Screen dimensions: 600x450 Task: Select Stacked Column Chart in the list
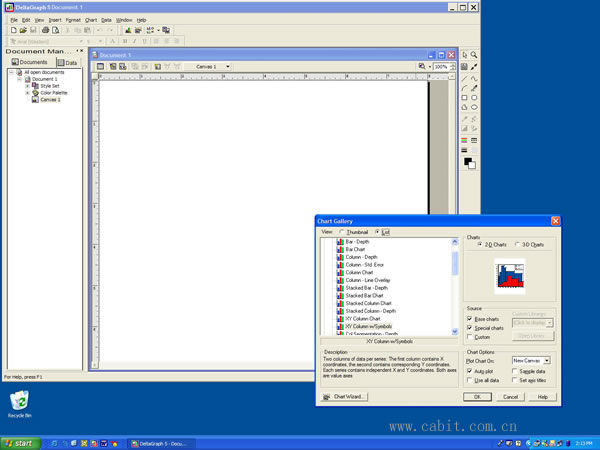368,303
